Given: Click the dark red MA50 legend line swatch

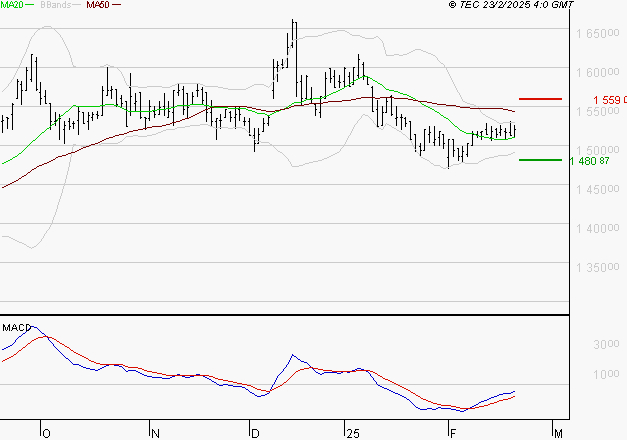Looking at the screenshot, I should click(116, 5).
